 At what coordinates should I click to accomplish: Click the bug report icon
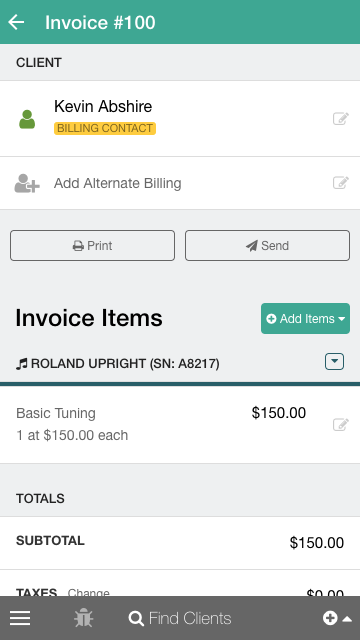point(84,618)
